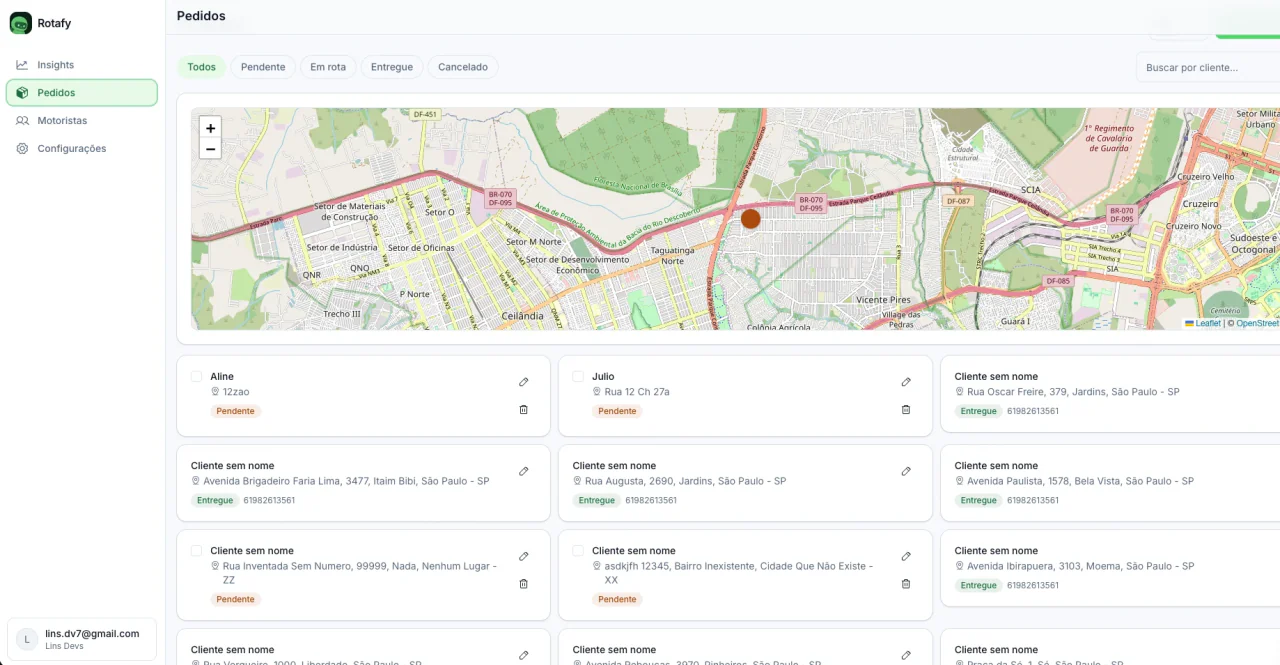Edit the asdkjfh 12345 order
The width and height of the screenshot is (1280, 665).
tap(906, 556)
